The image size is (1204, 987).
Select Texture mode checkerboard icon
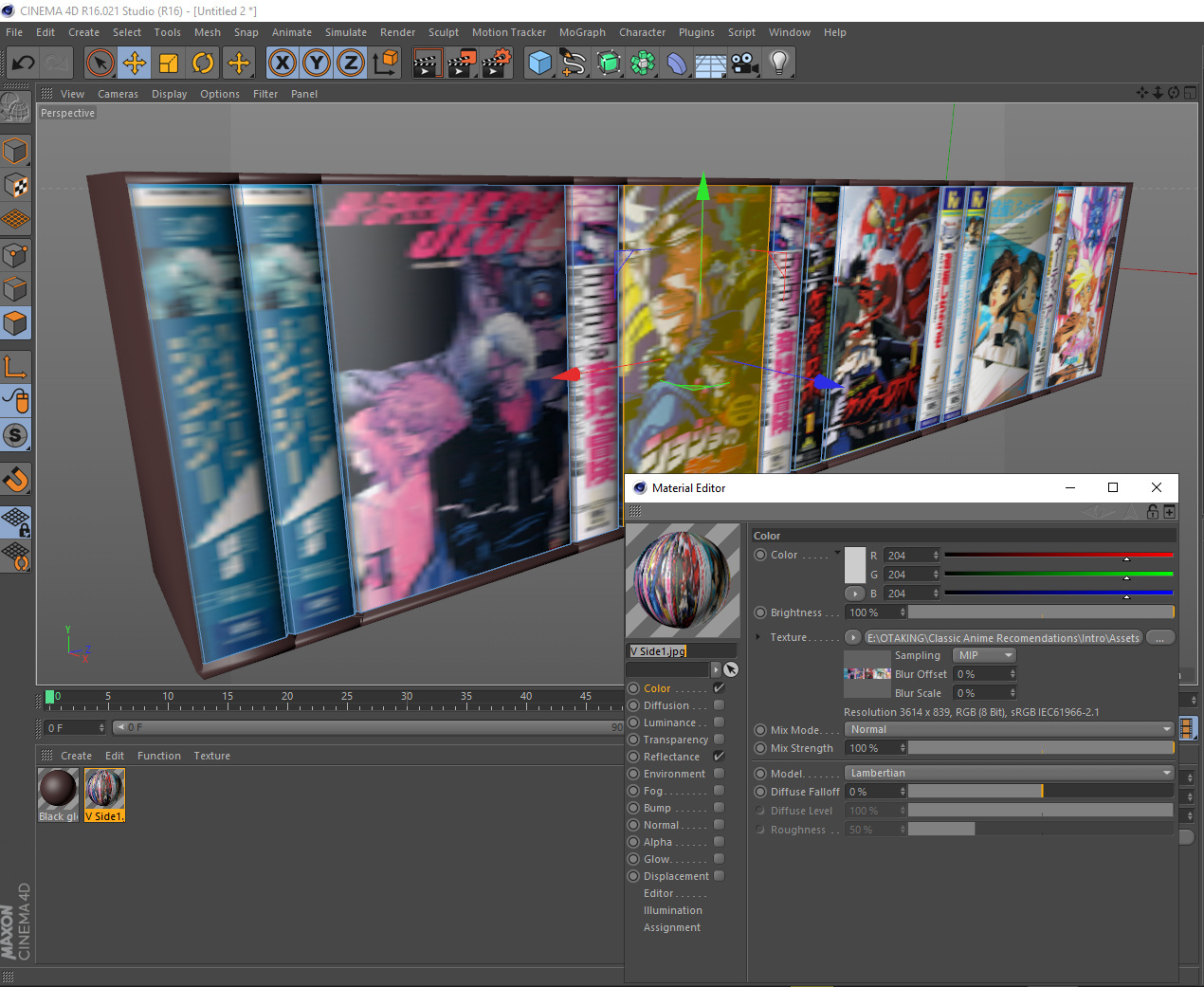pyautogui.click(x=15, y=186)
